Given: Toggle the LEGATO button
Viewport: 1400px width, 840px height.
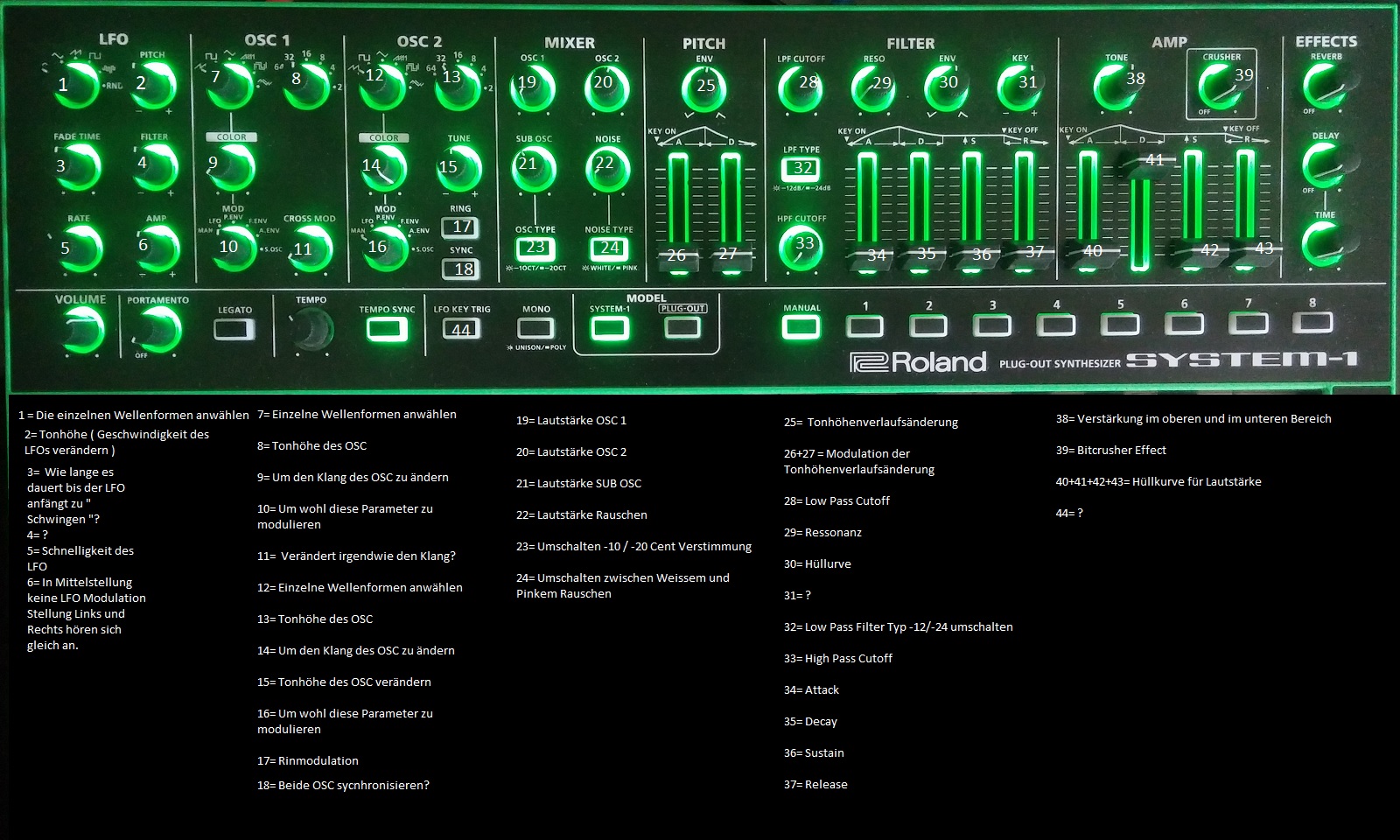Looking at the screenshot, I should [234, 329].
